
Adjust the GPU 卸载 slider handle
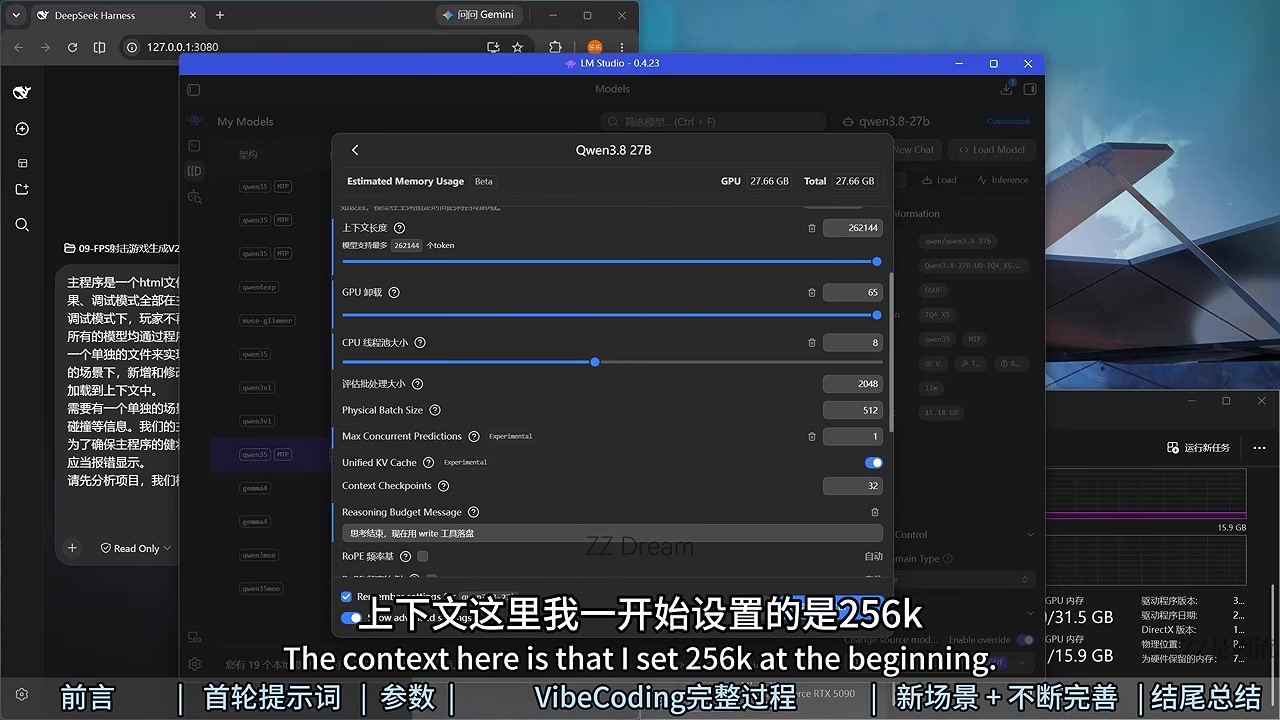877,315
